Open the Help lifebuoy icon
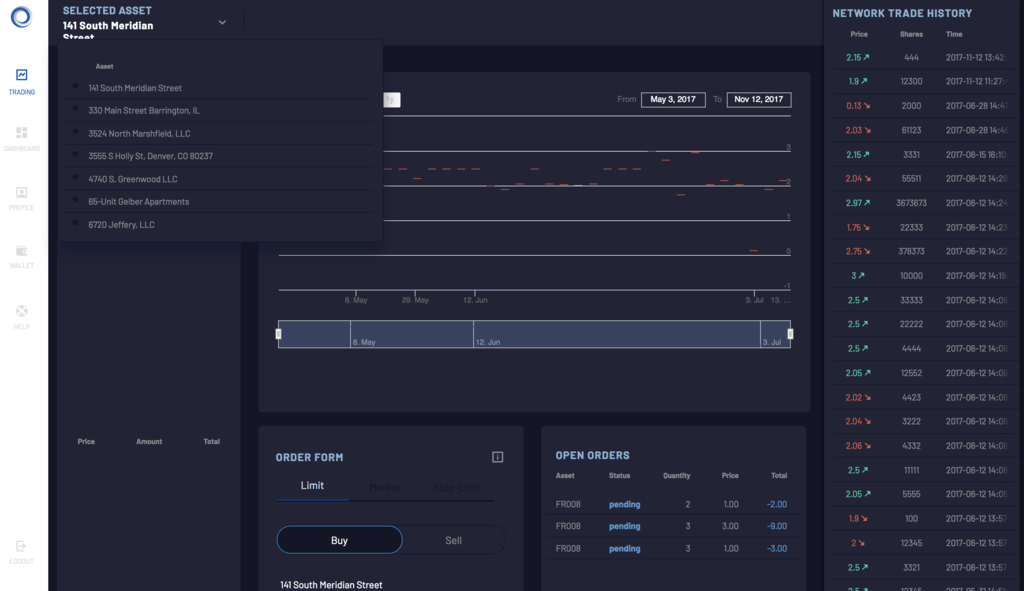This screenshot has height=591, width=1024. [x=22, y=311]
